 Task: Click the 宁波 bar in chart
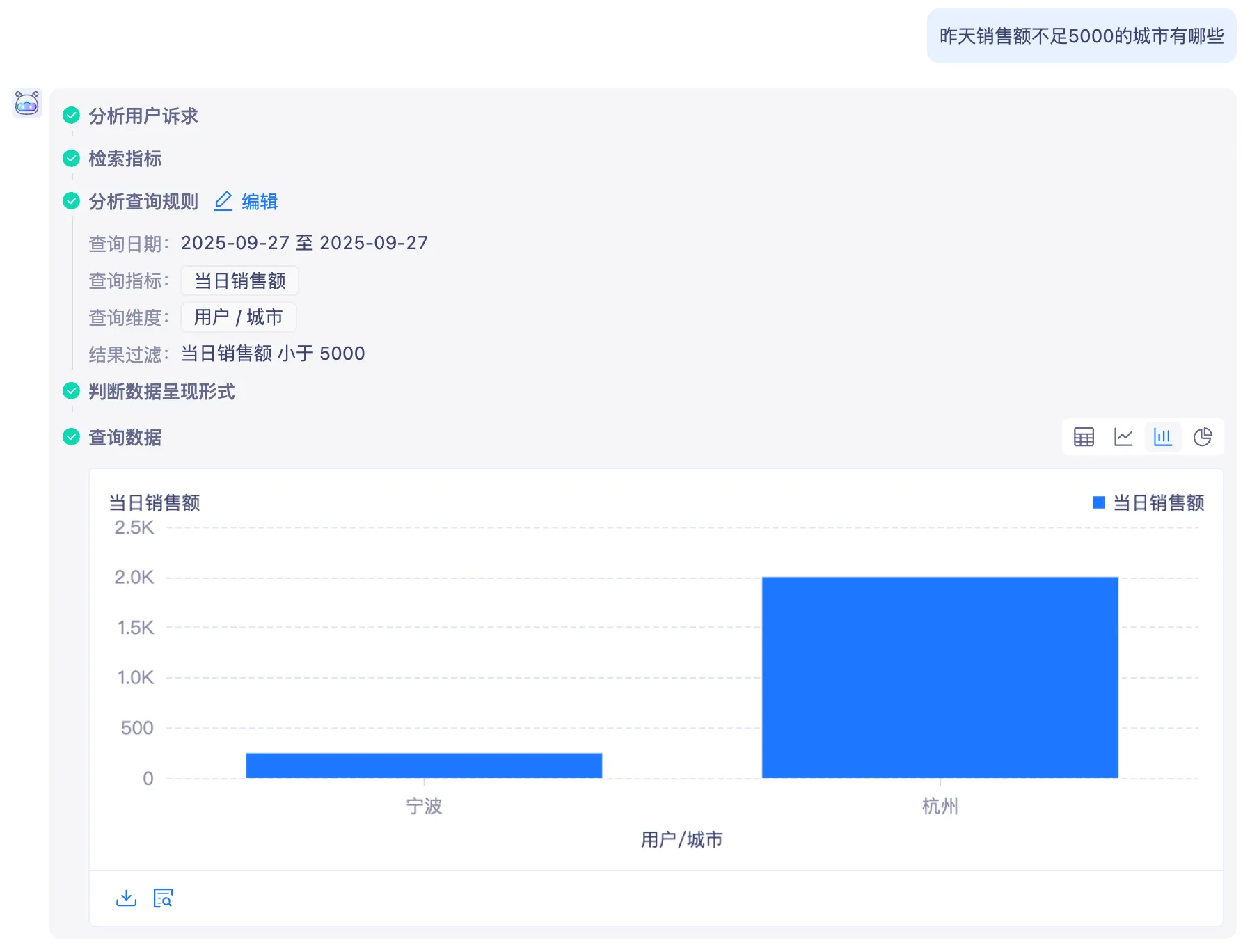click(x=423, y=765)
